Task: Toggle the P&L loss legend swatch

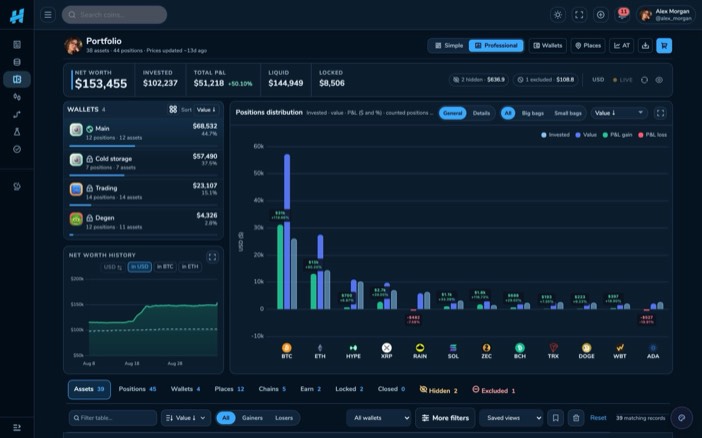Action: coord(641,135)
